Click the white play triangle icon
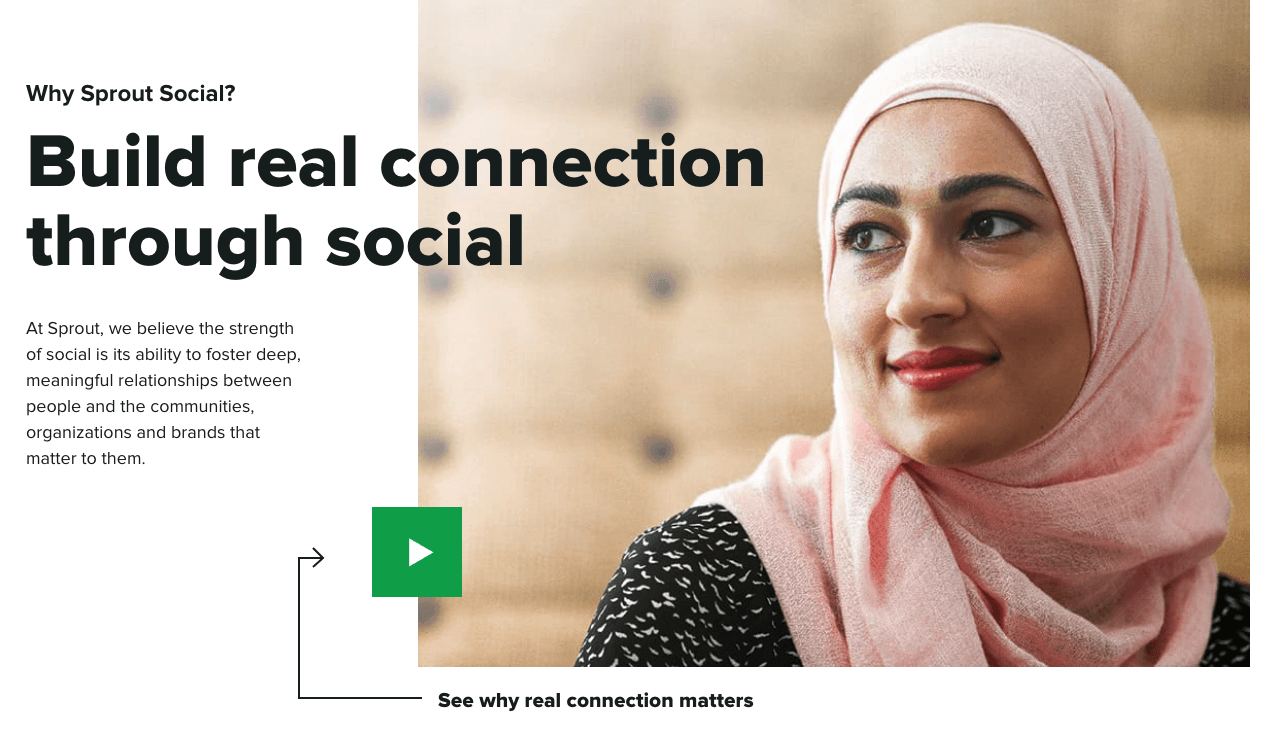Viewport: 1275px width, 755px height. (x=420, y=552)
